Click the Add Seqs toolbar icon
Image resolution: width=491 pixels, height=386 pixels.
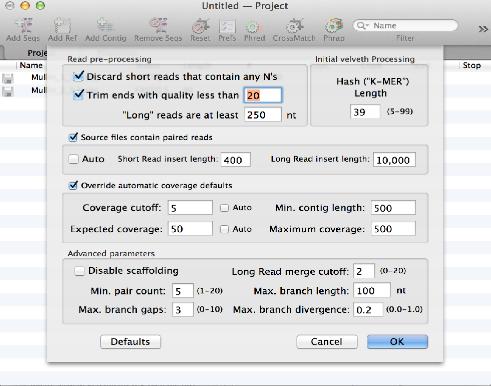23,30
